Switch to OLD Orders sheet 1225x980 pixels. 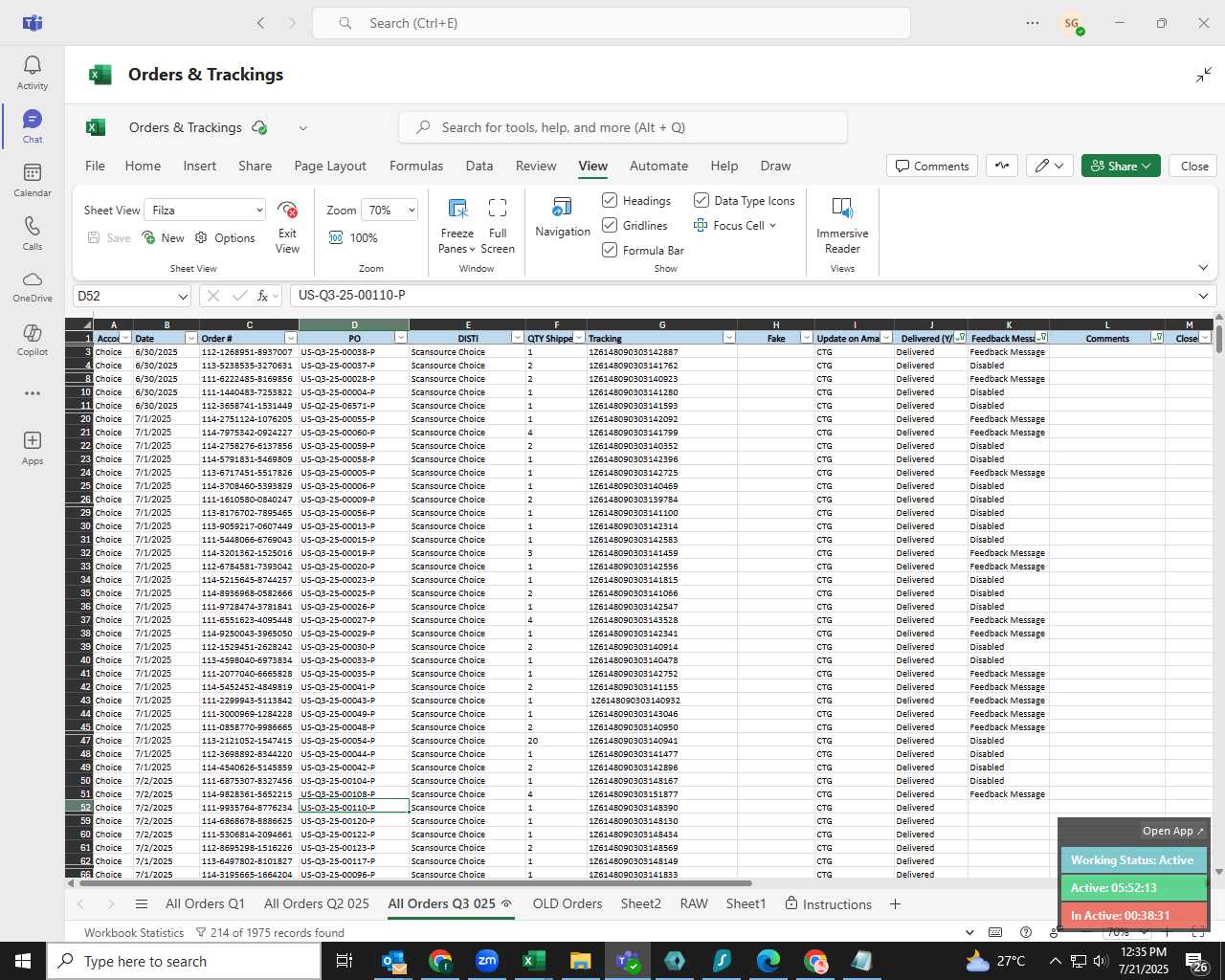[x=568, y=903]
